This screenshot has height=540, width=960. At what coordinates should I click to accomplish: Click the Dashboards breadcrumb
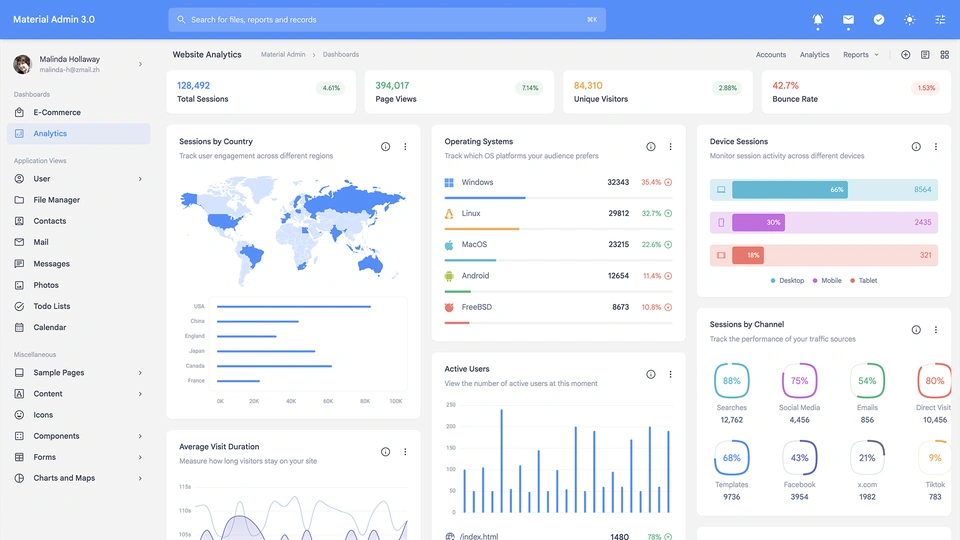tap(341, 54)
